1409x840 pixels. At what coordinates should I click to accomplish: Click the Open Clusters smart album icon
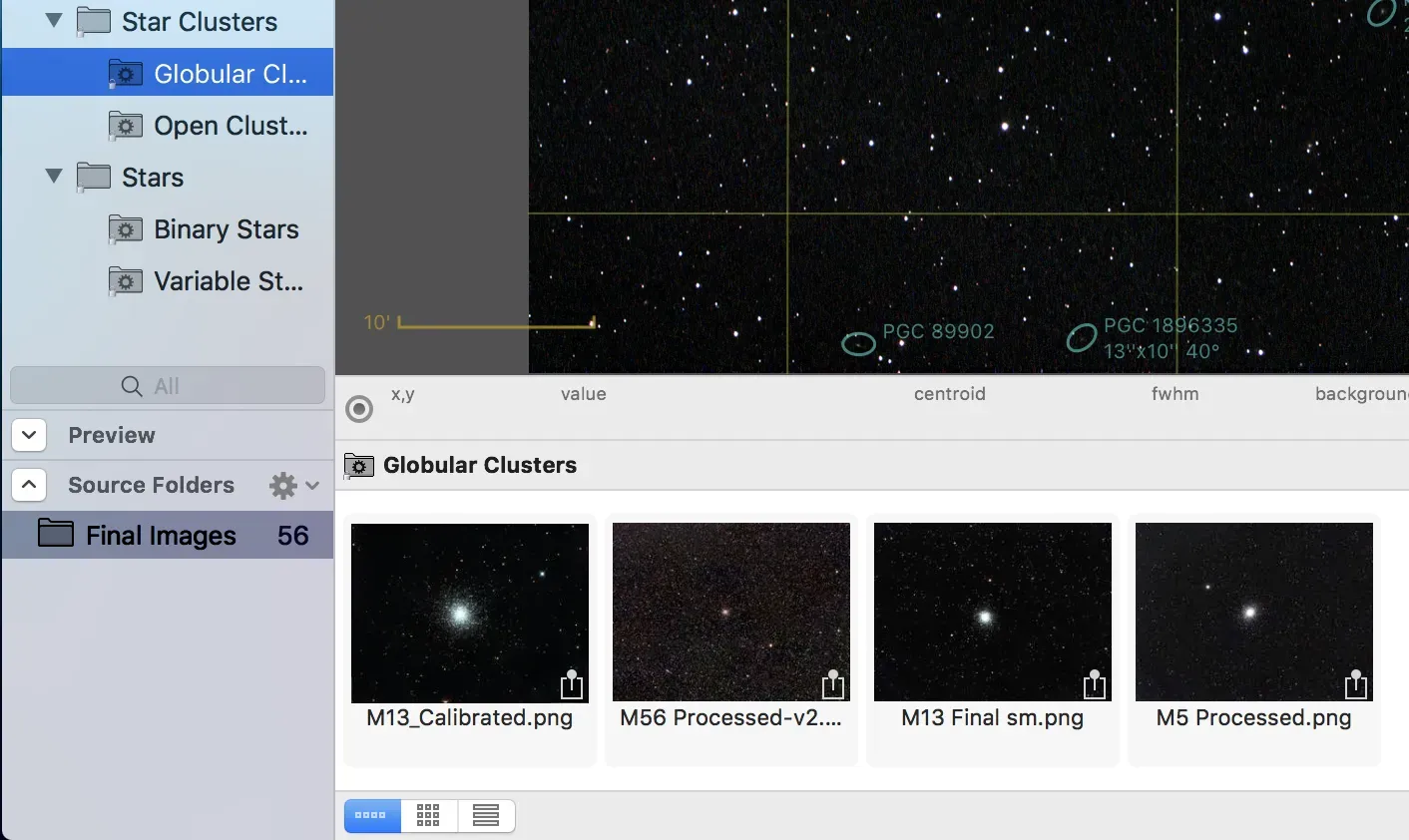pyautogui.click(x=124, y=125)
